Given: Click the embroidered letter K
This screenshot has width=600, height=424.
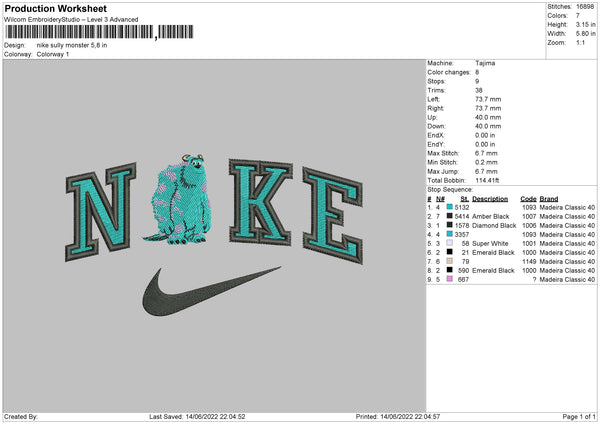Looking at the screenshot, I should click(x=261, y=202).
